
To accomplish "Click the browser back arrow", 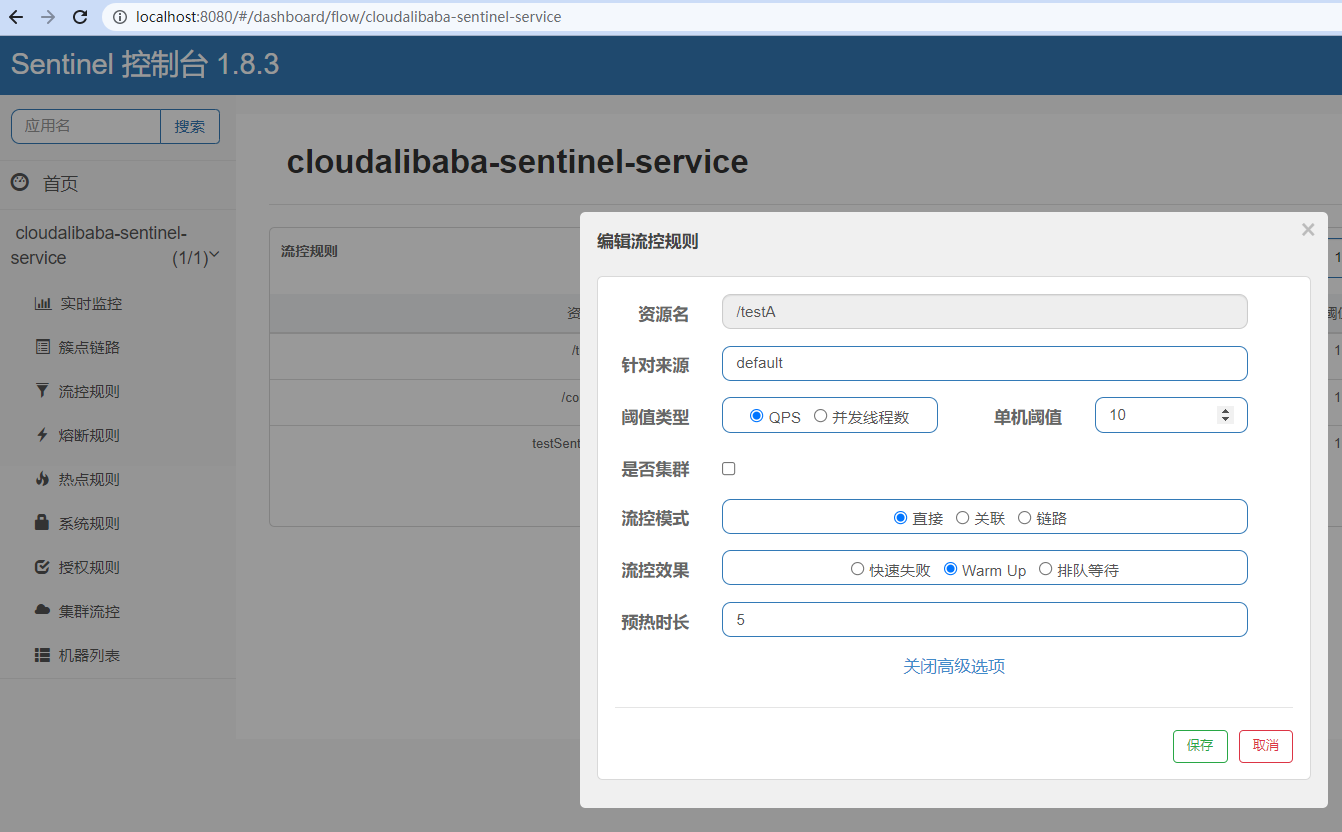I will coord(16,17).
